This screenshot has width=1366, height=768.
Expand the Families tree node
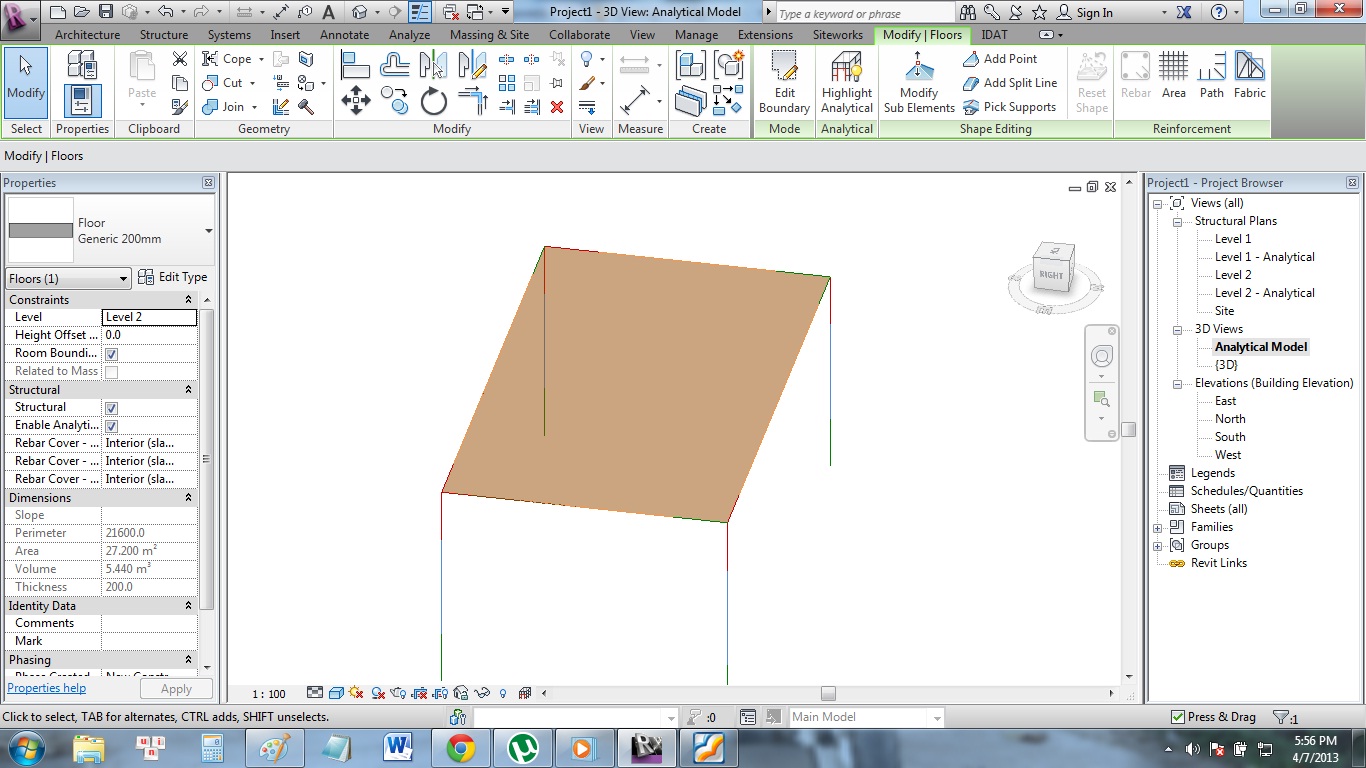click(x=1158, y=527)
